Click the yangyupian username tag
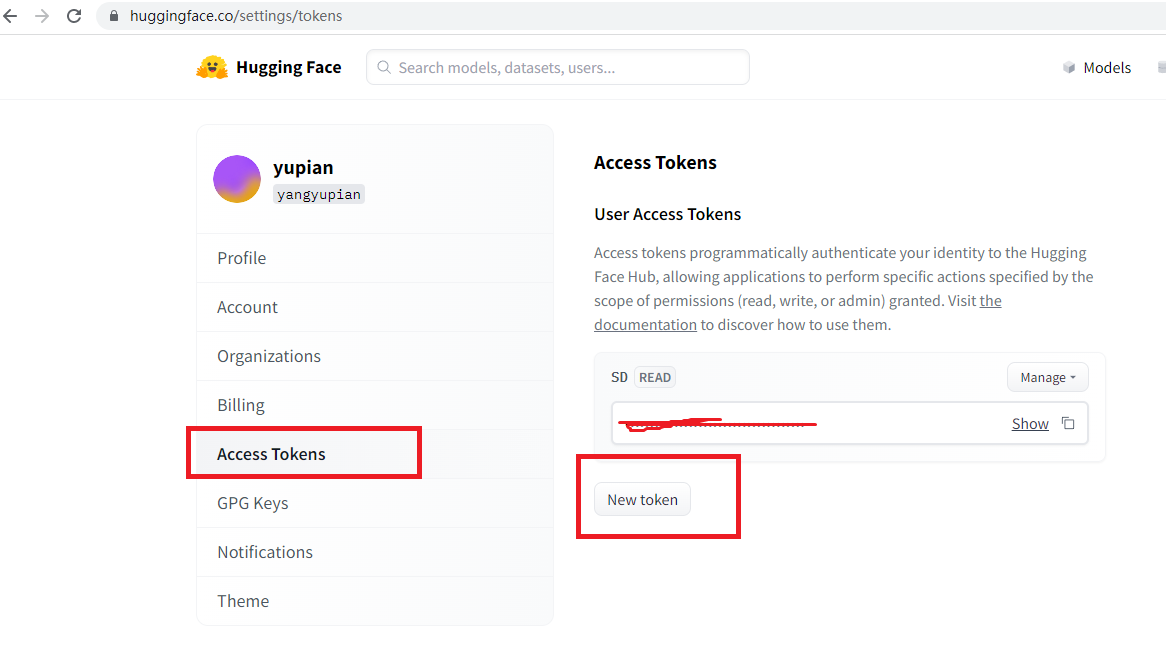Viewport: 1166px width, 651px height. [x=319, y=194]
